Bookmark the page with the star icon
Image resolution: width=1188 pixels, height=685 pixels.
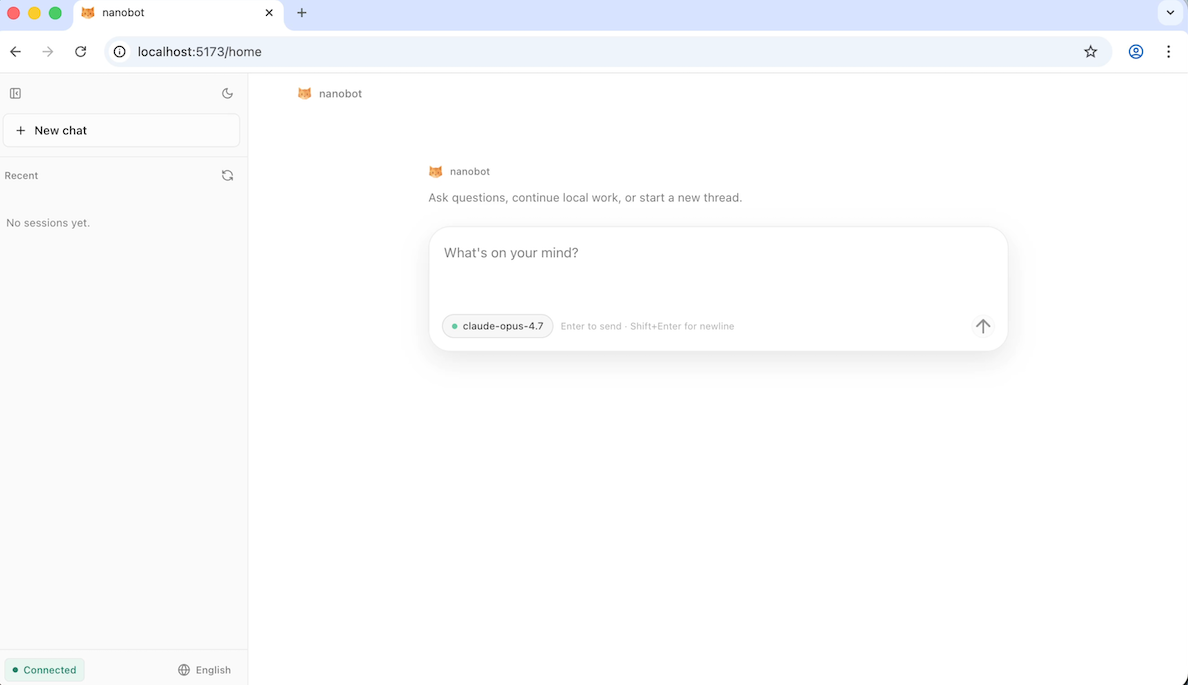[x=1090, y=51]
